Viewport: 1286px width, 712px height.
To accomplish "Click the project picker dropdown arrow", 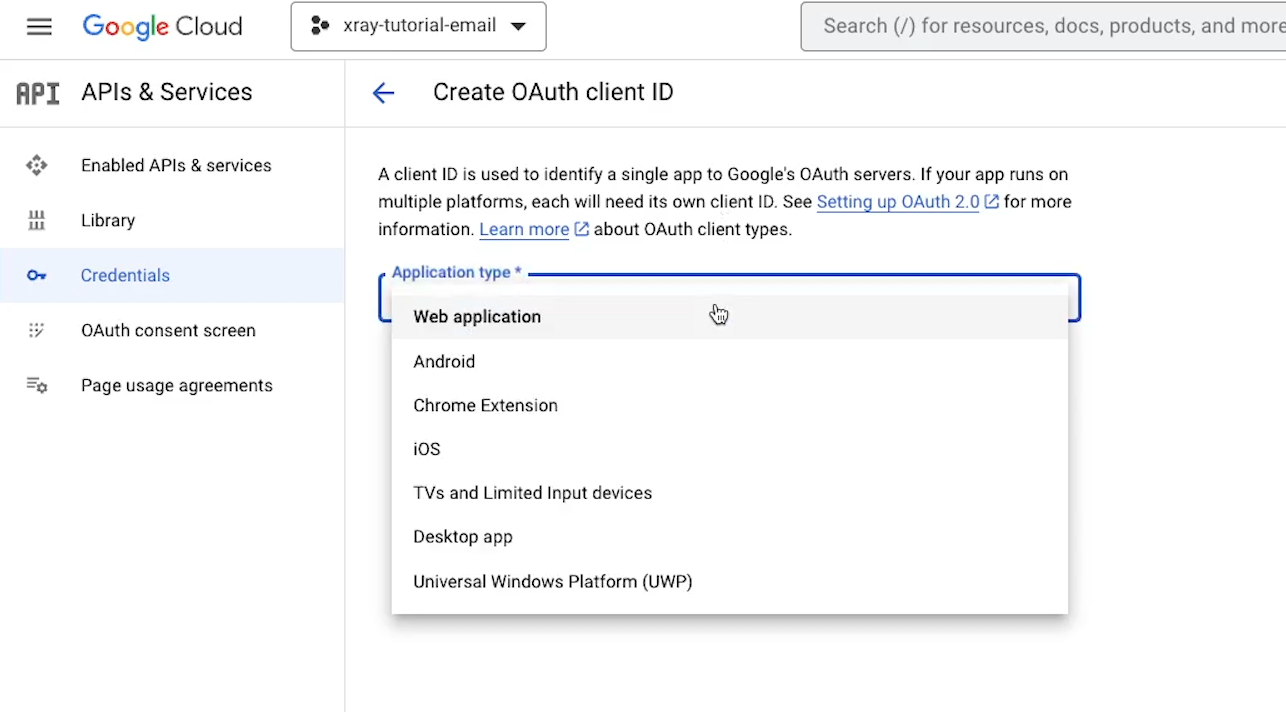I will click(518, 27).
